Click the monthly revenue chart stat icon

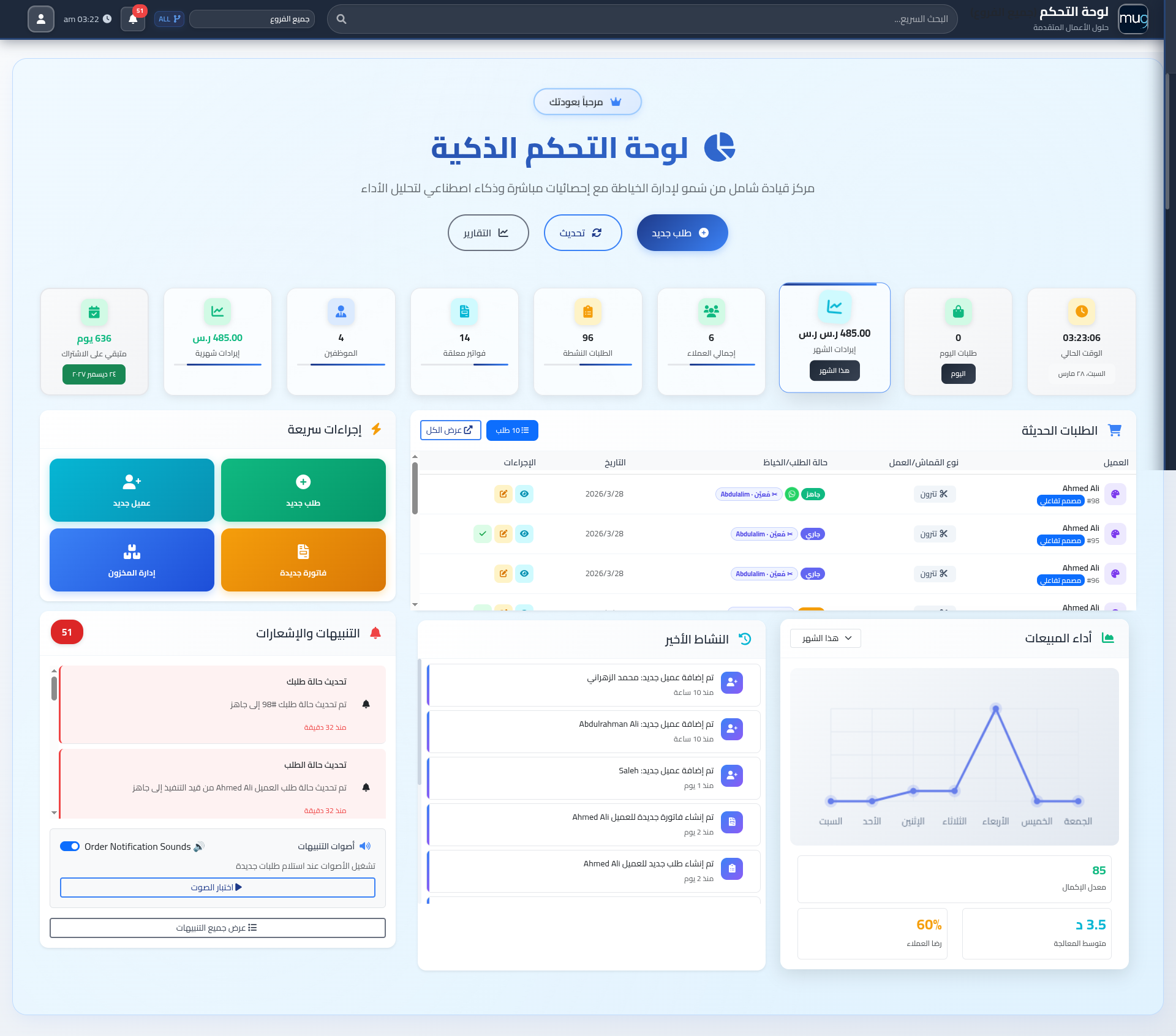217,311
